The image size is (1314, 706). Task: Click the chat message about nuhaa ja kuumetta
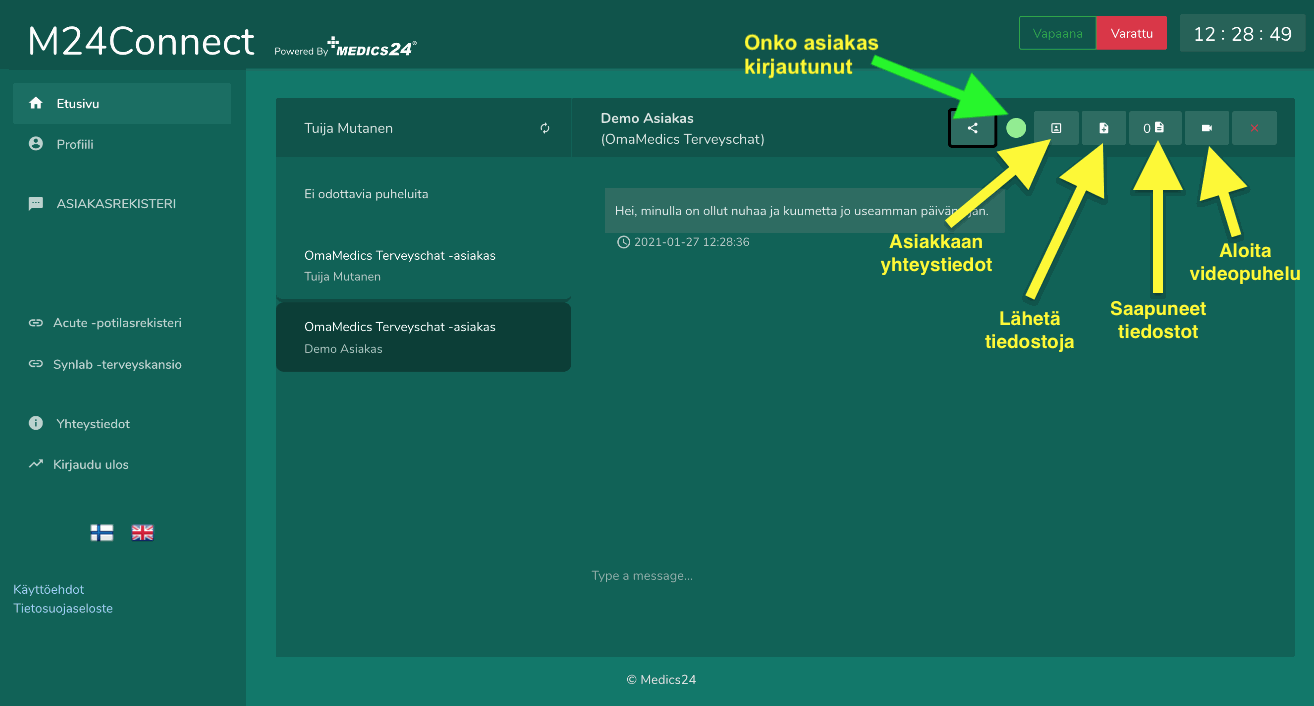(x=804, y=211)
